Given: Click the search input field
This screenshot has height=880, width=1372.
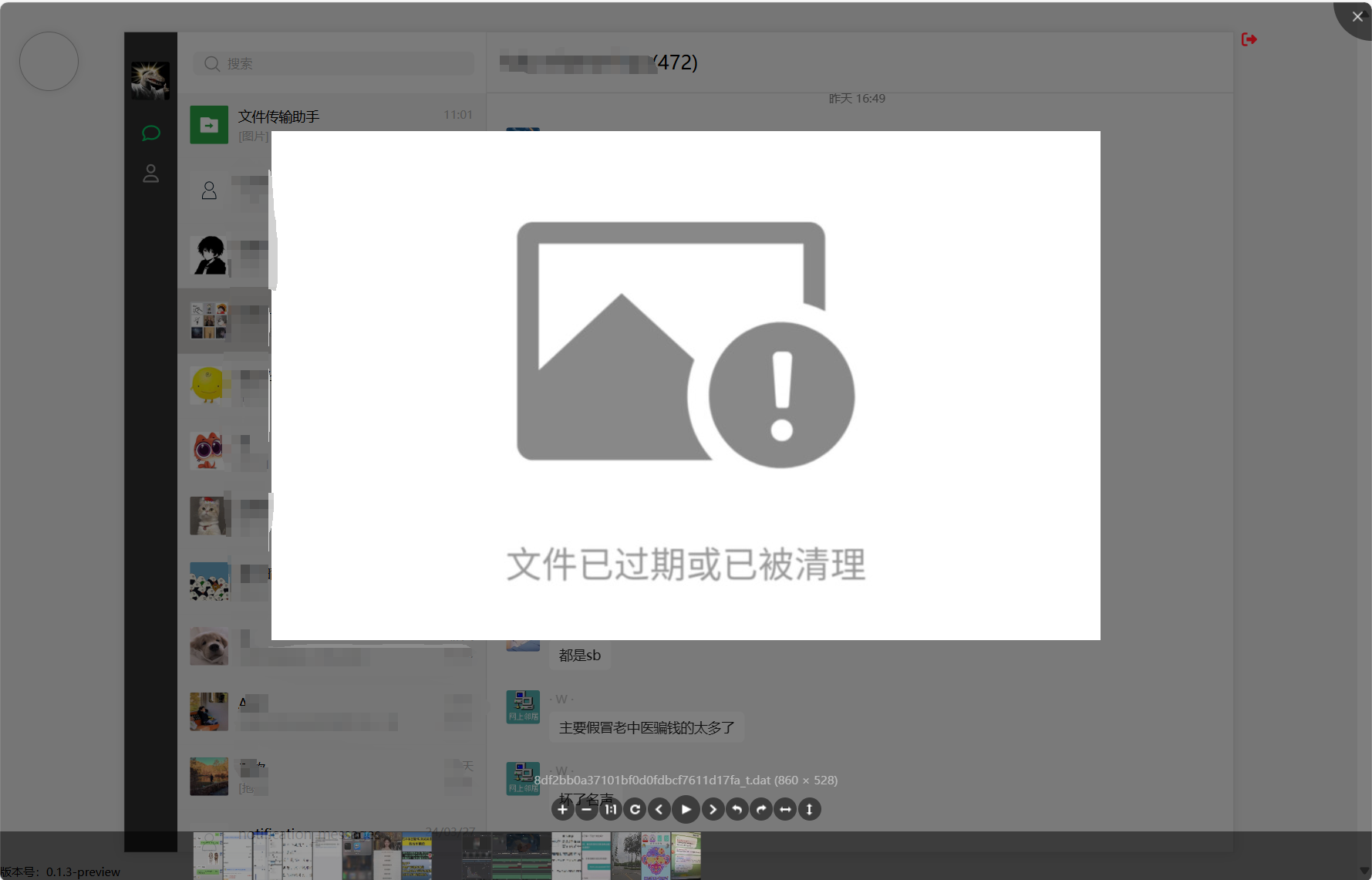Looking at the screenshot, I should [333, 63].
